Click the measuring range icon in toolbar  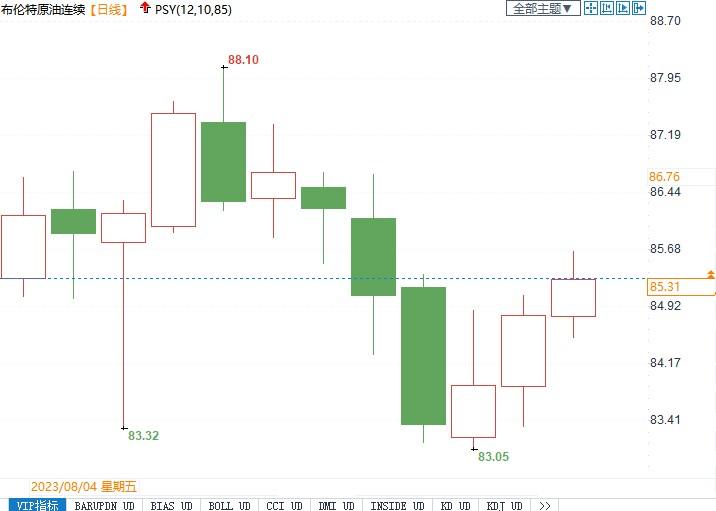coord(607,8)
